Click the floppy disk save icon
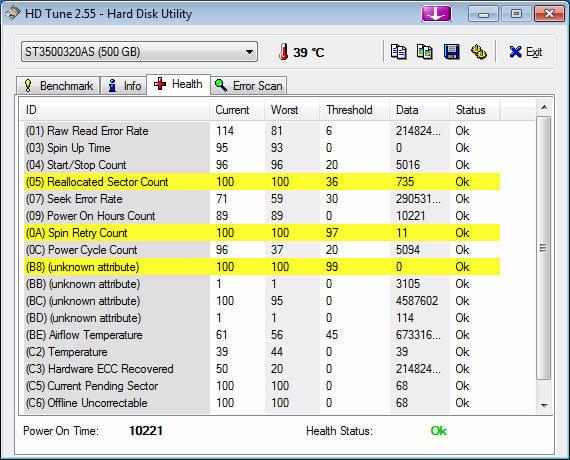The image size is (570, 460). (x=451, y=52)
